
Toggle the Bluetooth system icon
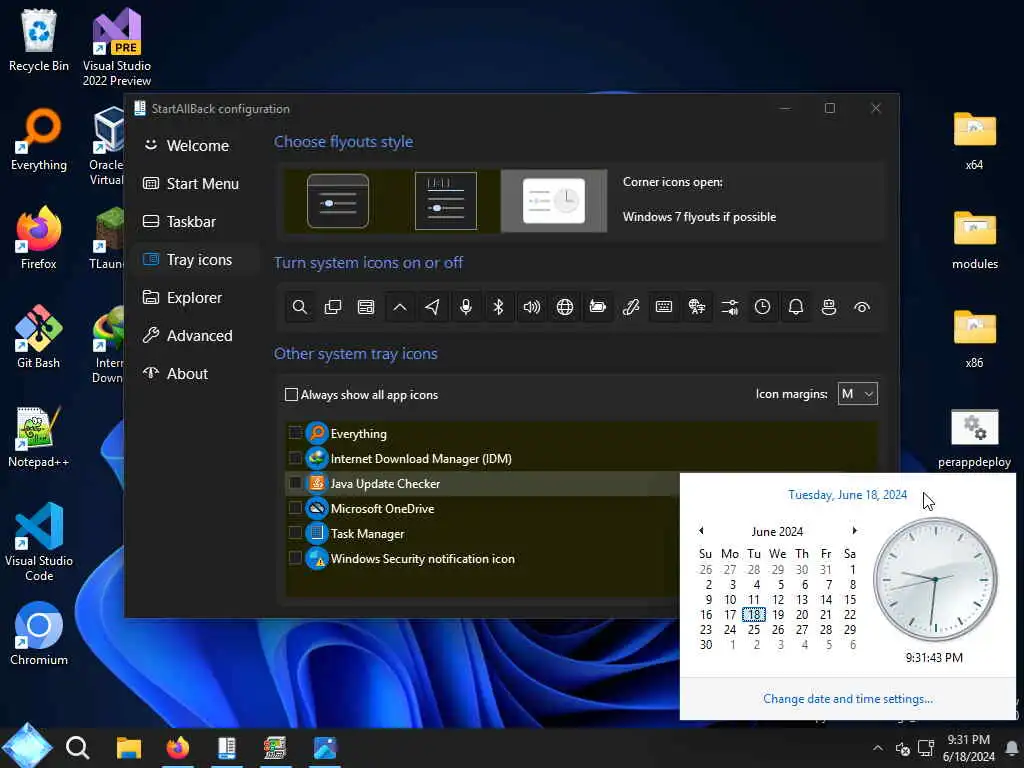pyautogui.click(x=498, y=307)
